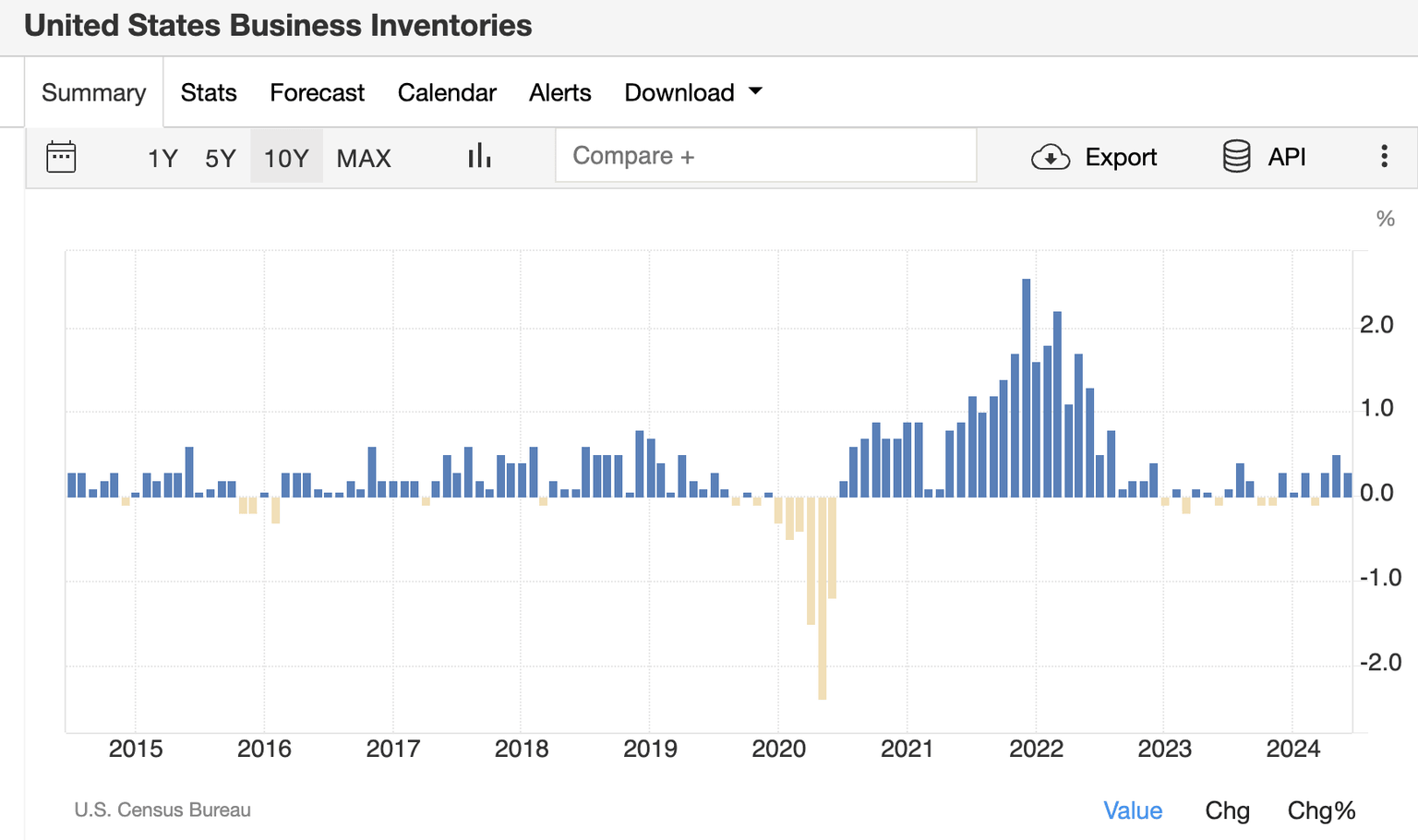
Task: Click the bar chart type icon
Action: 479,157
